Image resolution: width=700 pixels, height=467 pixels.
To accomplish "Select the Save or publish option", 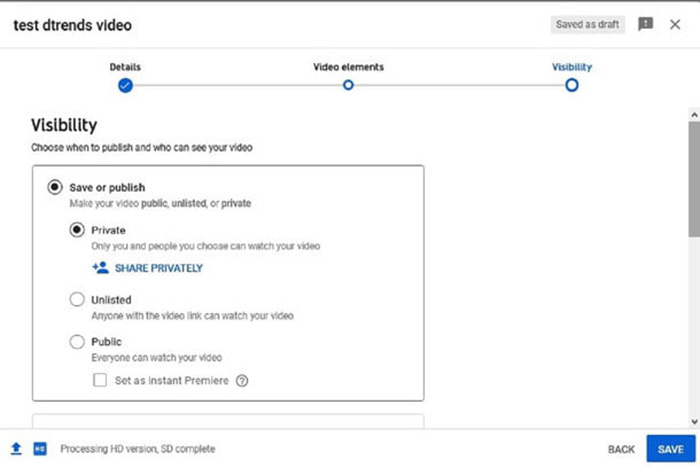I will click(54, 187).
